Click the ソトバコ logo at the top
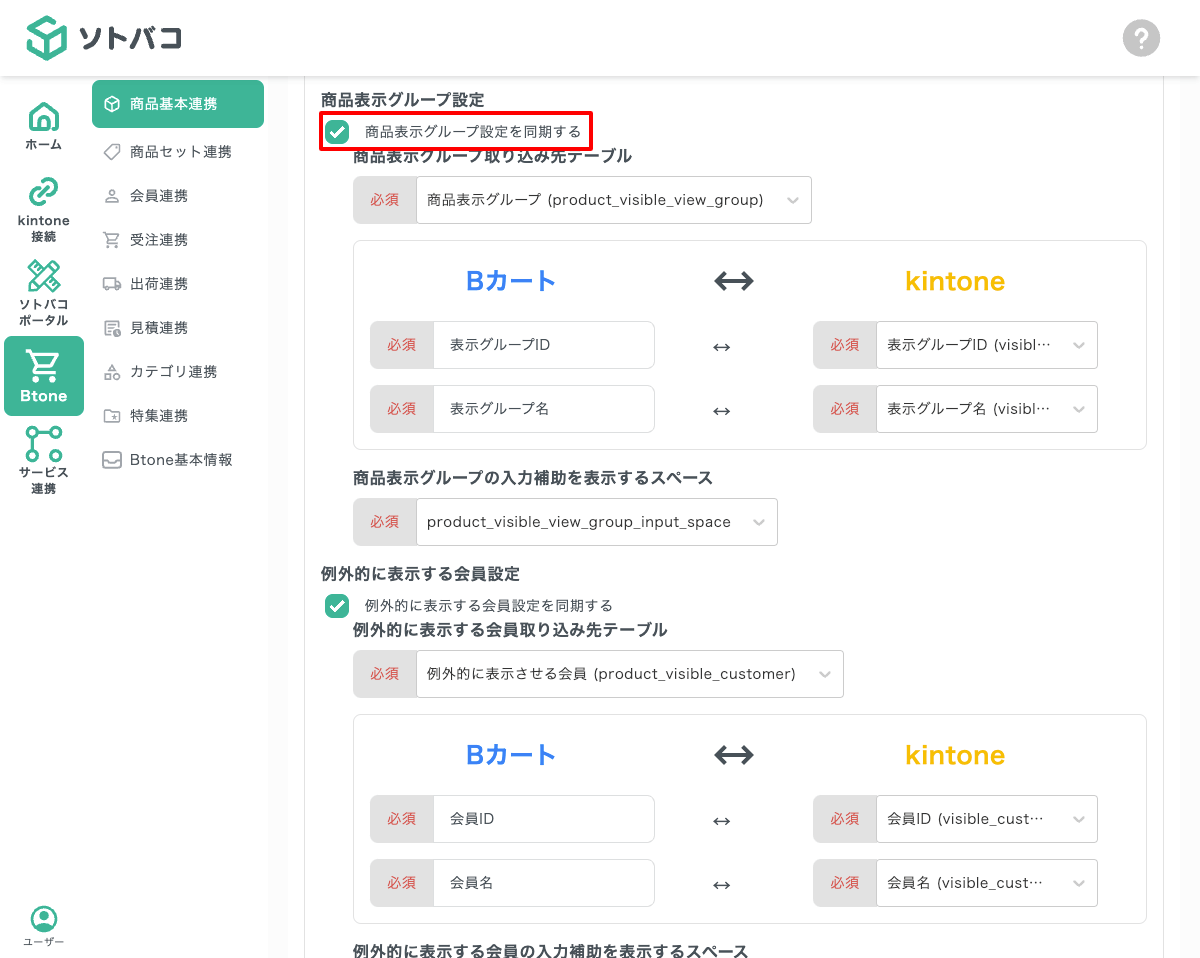1200x958 pixels. point(107,38)
